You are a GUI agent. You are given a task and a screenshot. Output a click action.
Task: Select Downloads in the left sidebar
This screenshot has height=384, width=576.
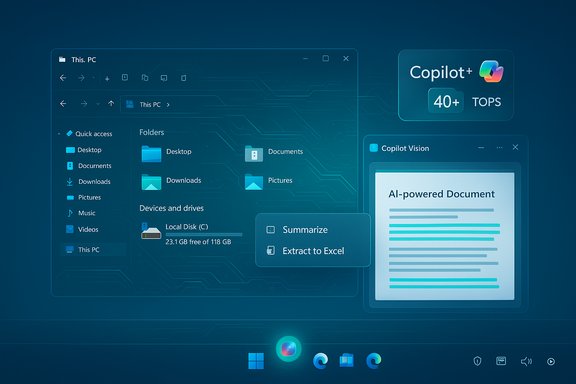tap(88, 182)
